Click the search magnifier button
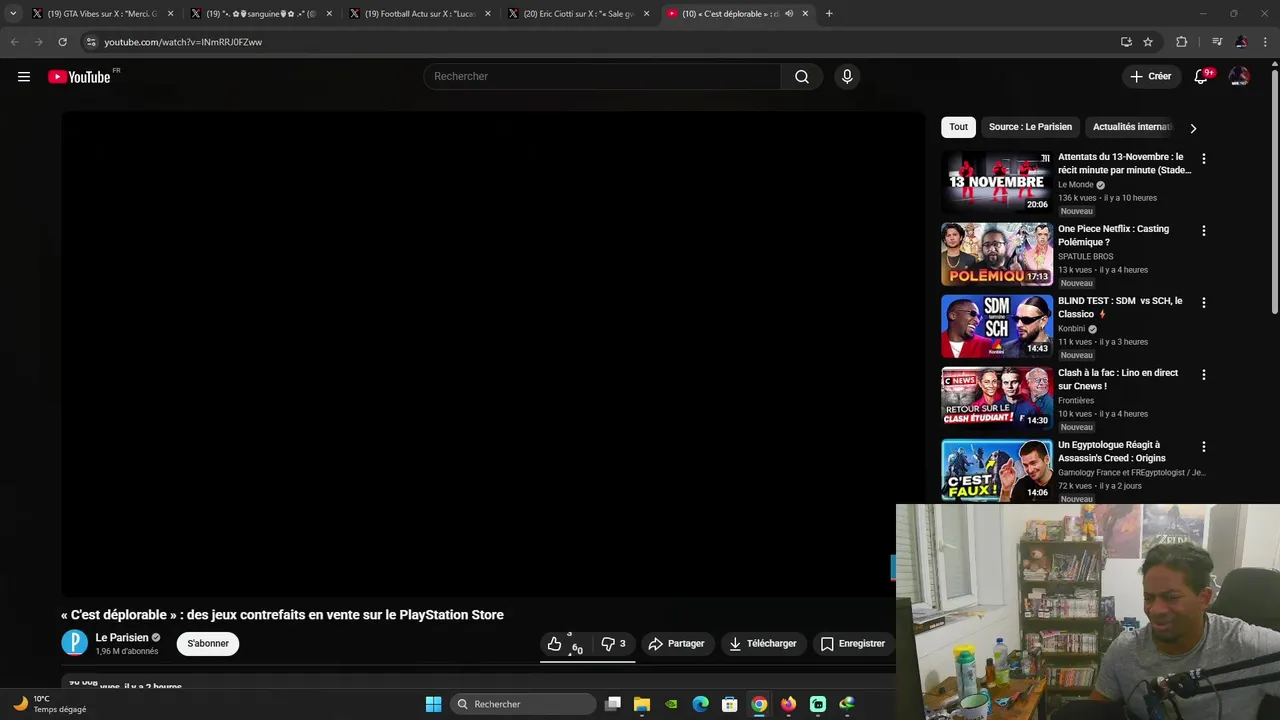This screenshot has width=1280, height=720. pos(802,77)
